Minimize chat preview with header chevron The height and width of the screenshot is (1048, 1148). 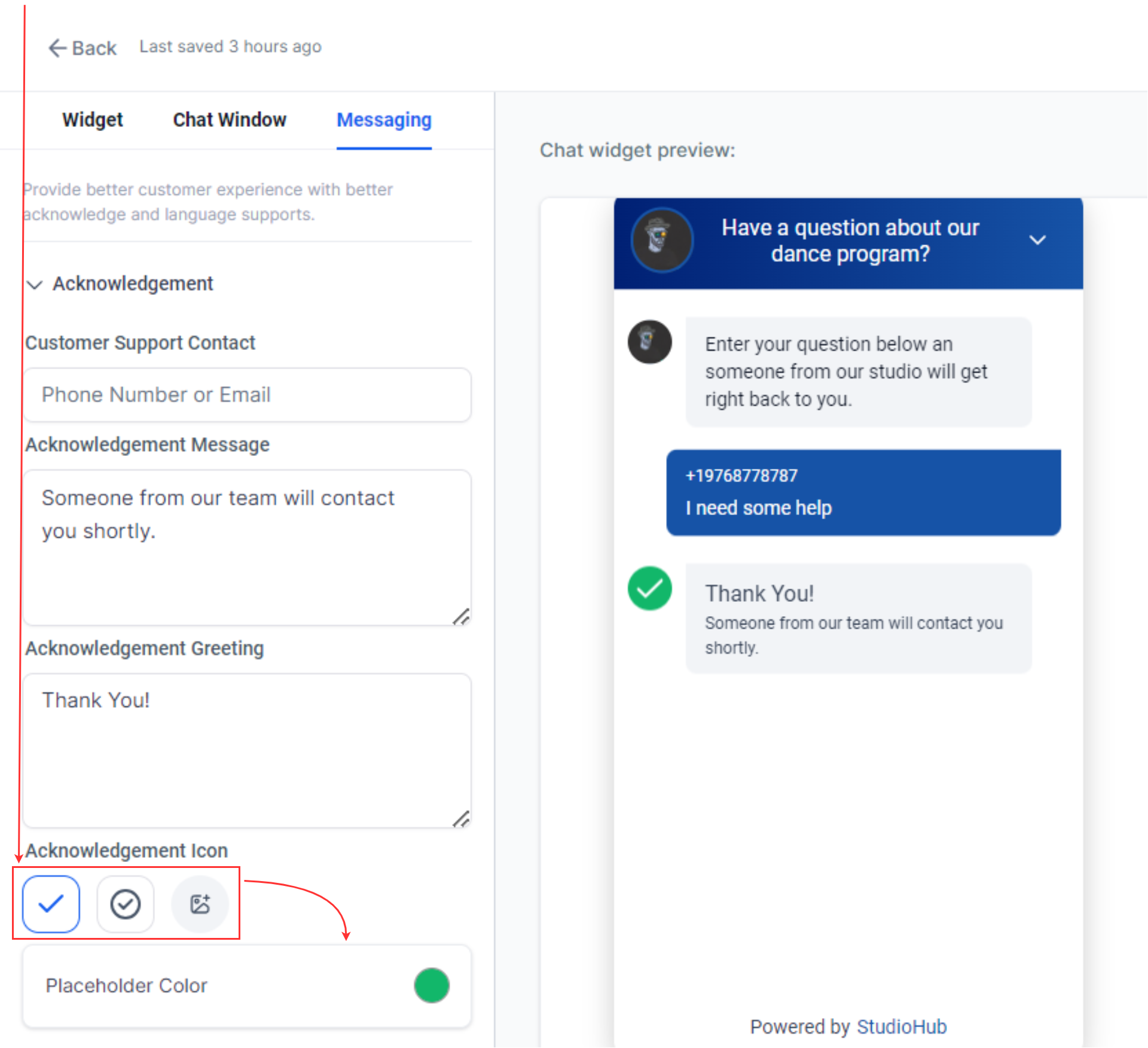[1037, 240]
